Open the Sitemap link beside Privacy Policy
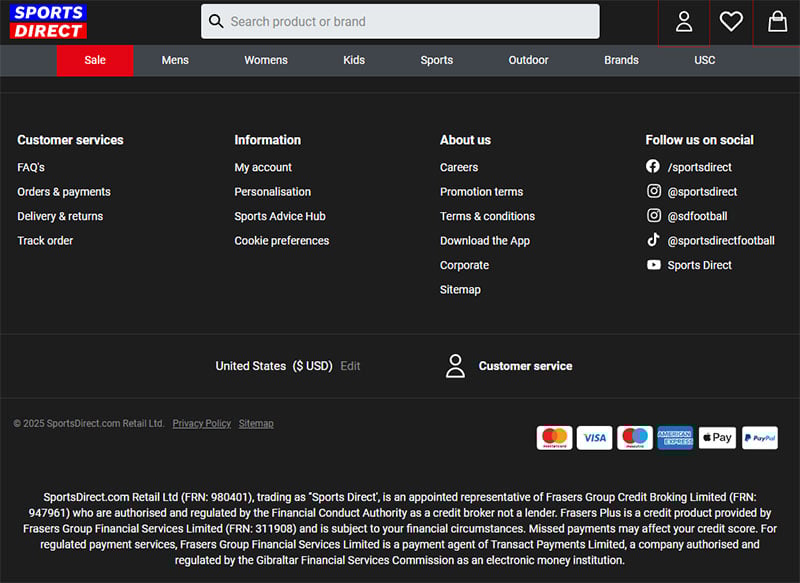The width and height of the screenshot is (800, 583). 256,423
